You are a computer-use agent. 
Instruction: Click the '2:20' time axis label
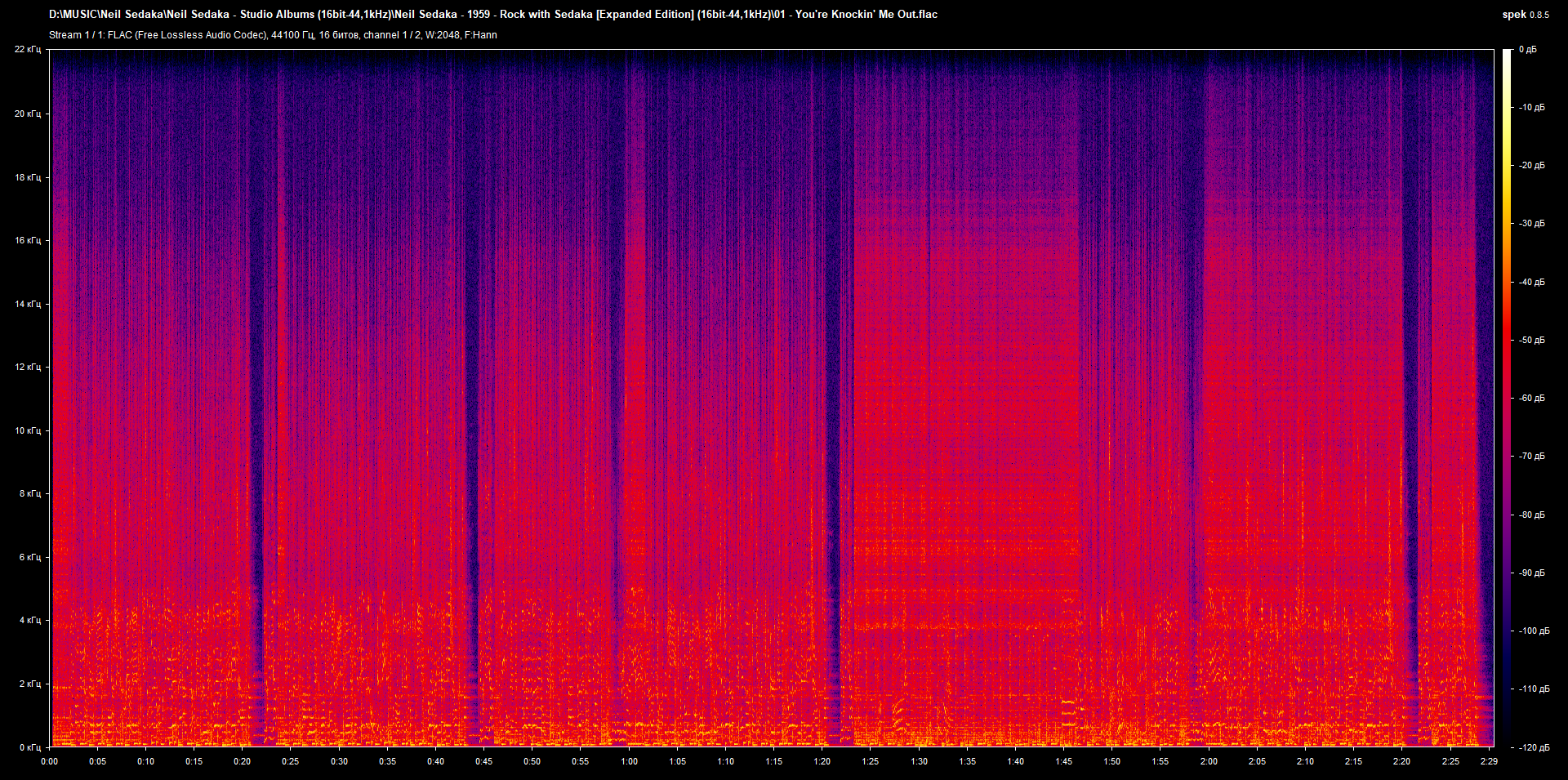coord(1401,761)
